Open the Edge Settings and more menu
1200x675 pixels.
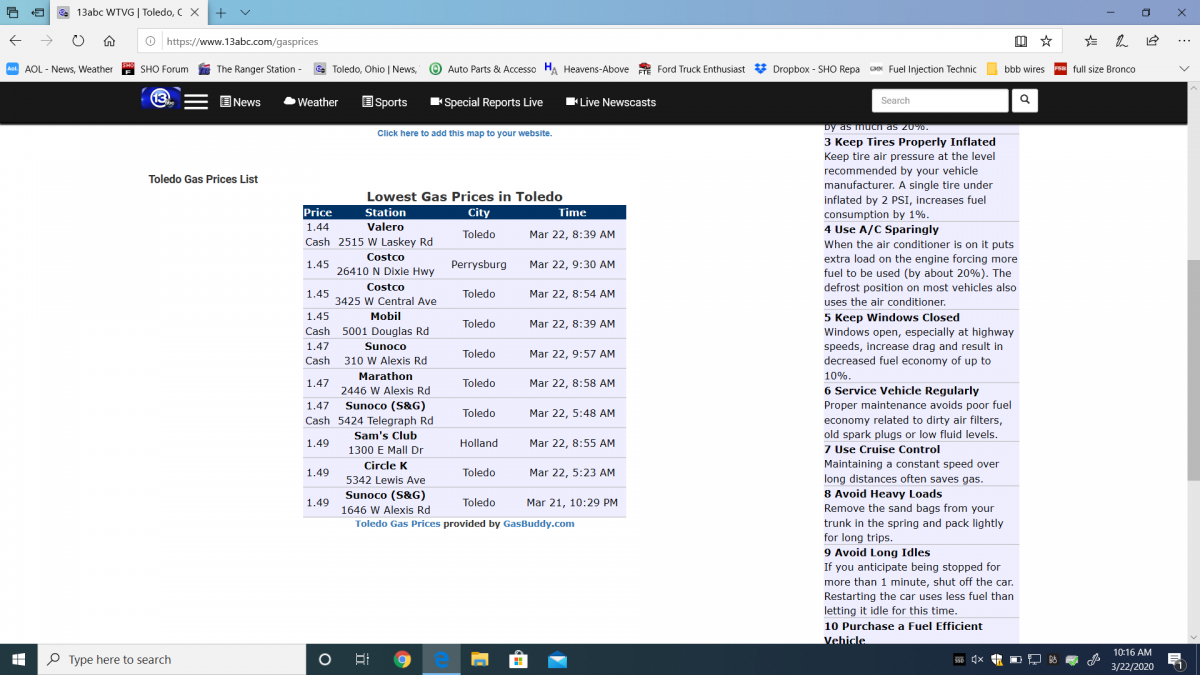pyautogui.click(x=1183, y=41)
